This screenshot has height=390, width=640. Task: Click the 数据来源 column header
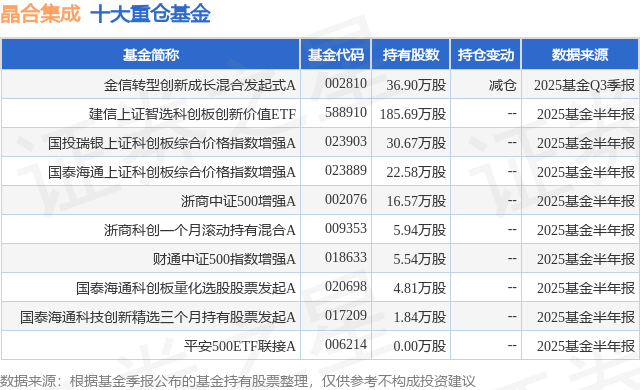pos(580,55)
